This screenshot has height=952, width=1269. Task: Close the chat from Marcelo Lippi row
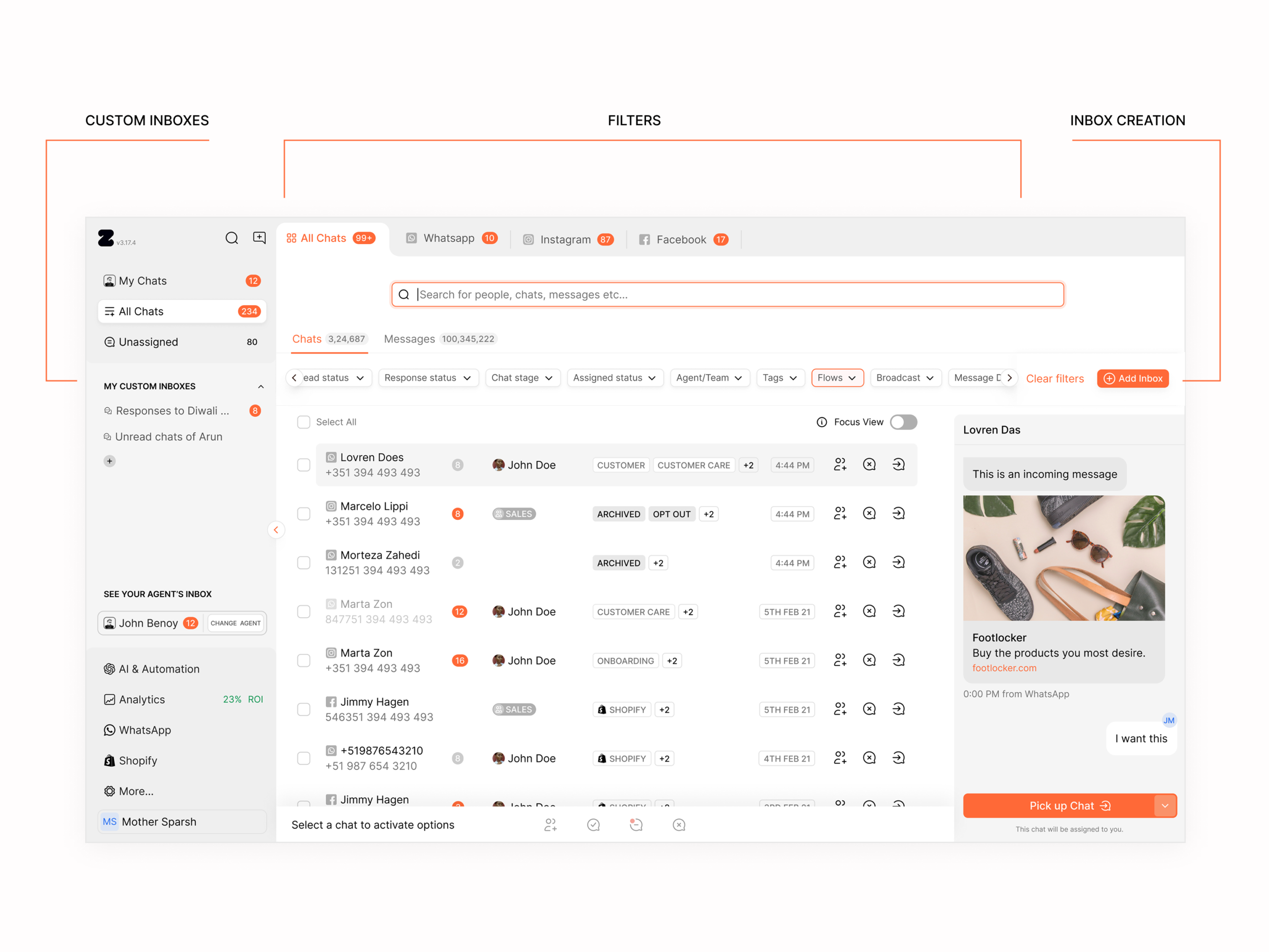[x=868, y=513]
